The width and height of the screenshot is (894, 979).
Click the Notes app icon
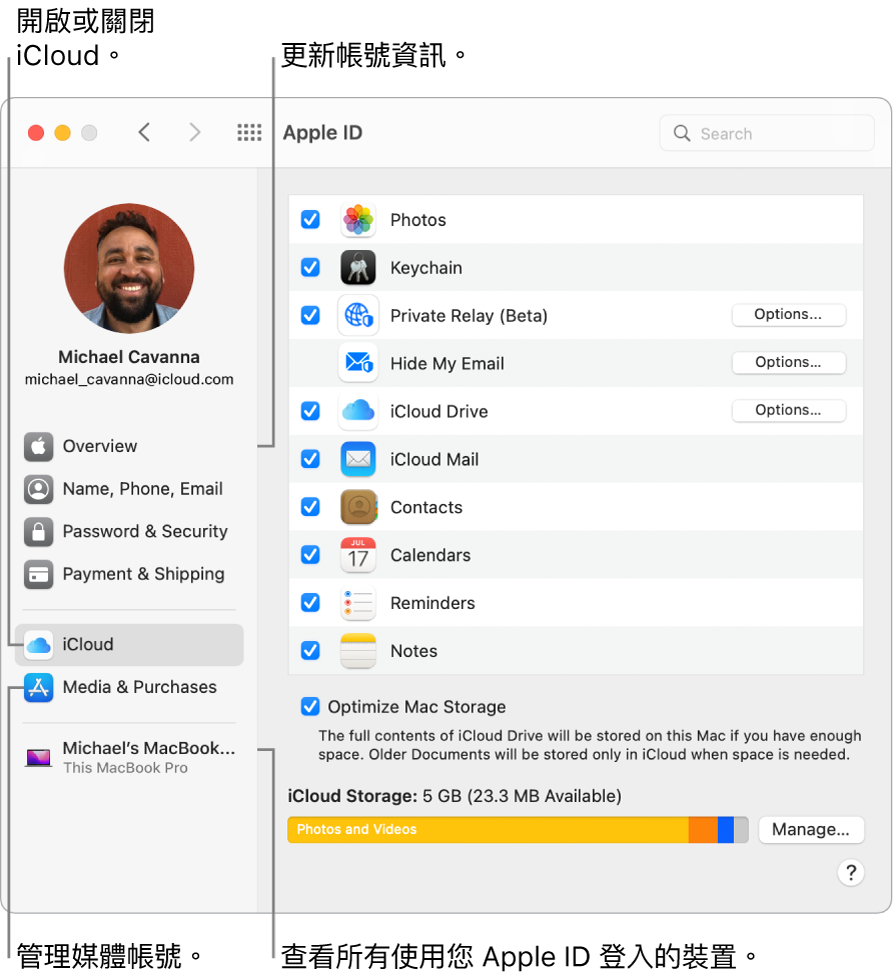pos(358,651)
